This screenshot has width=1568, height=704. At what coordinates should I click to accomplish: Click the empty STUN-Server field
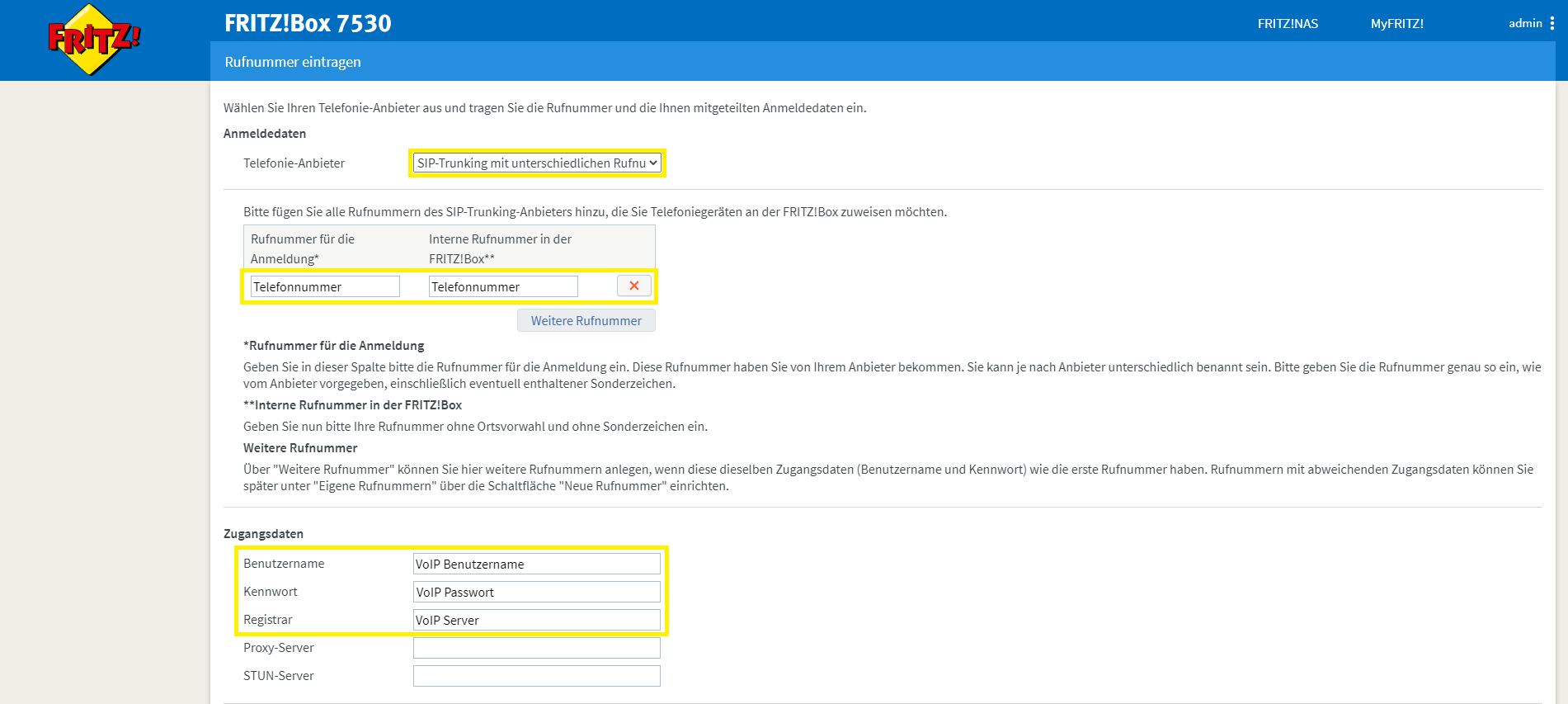[537, 676]
